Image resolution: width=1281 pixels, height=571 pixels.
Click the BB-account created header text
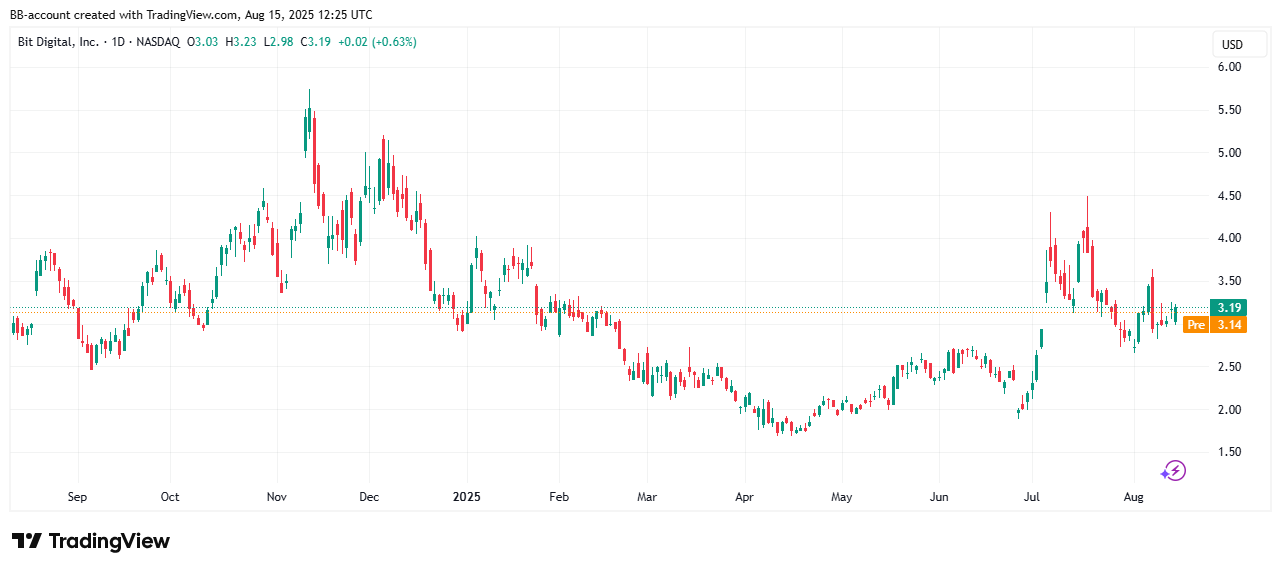click(190, 15)
